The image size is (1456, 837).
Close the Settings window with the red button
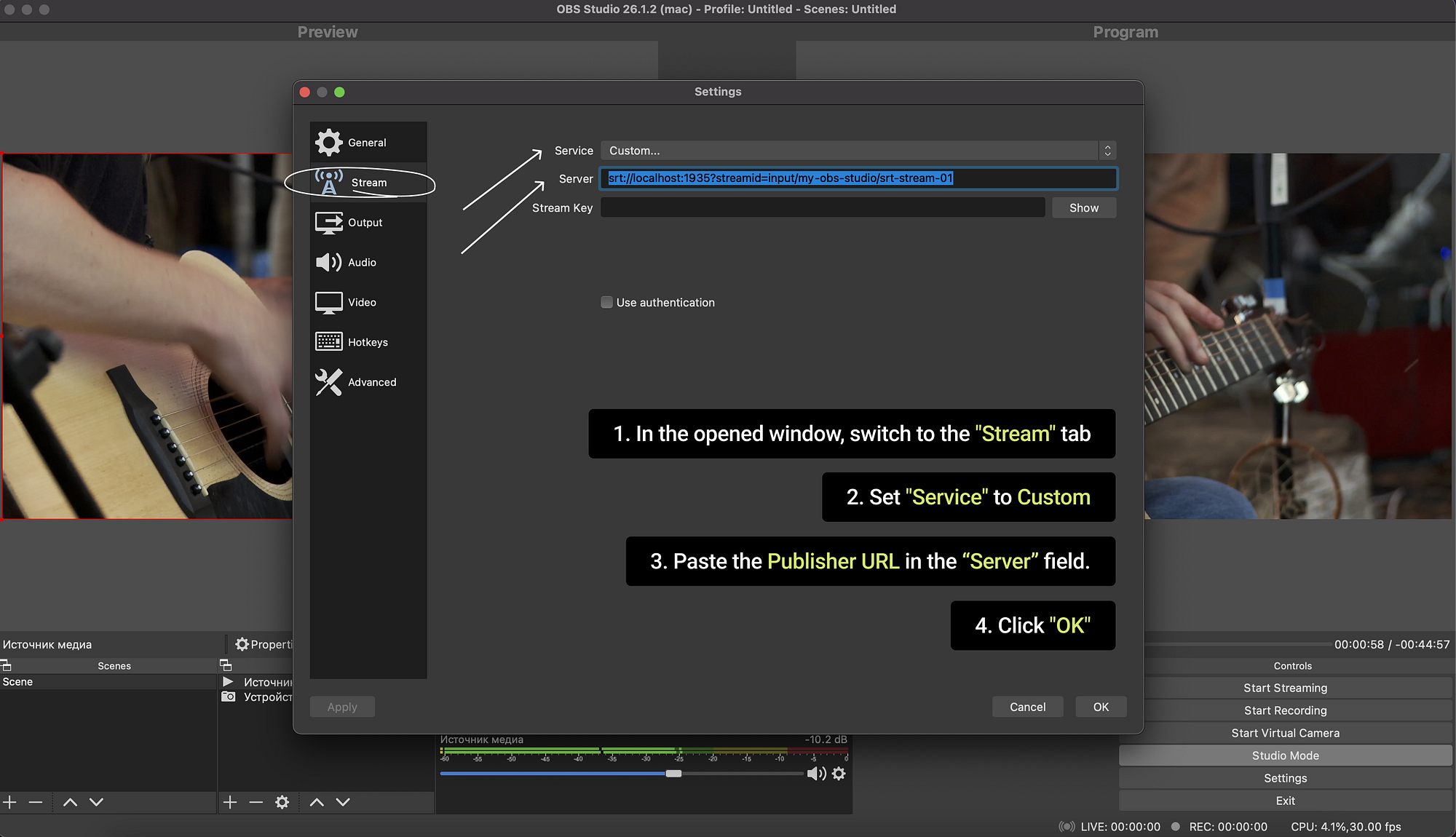click(305, 92)
